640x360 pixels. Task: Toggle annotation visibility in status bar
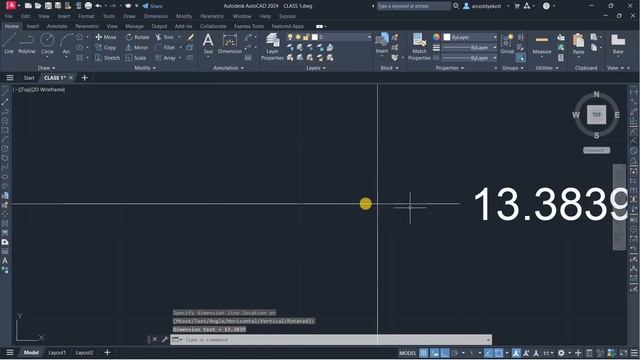[x=516, y=353]
